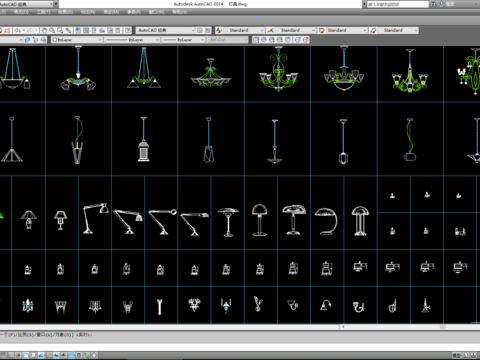The image size is (480, 360).
Task: Open the Multileader Style manager icon
Action: click(x=373, y=30)
